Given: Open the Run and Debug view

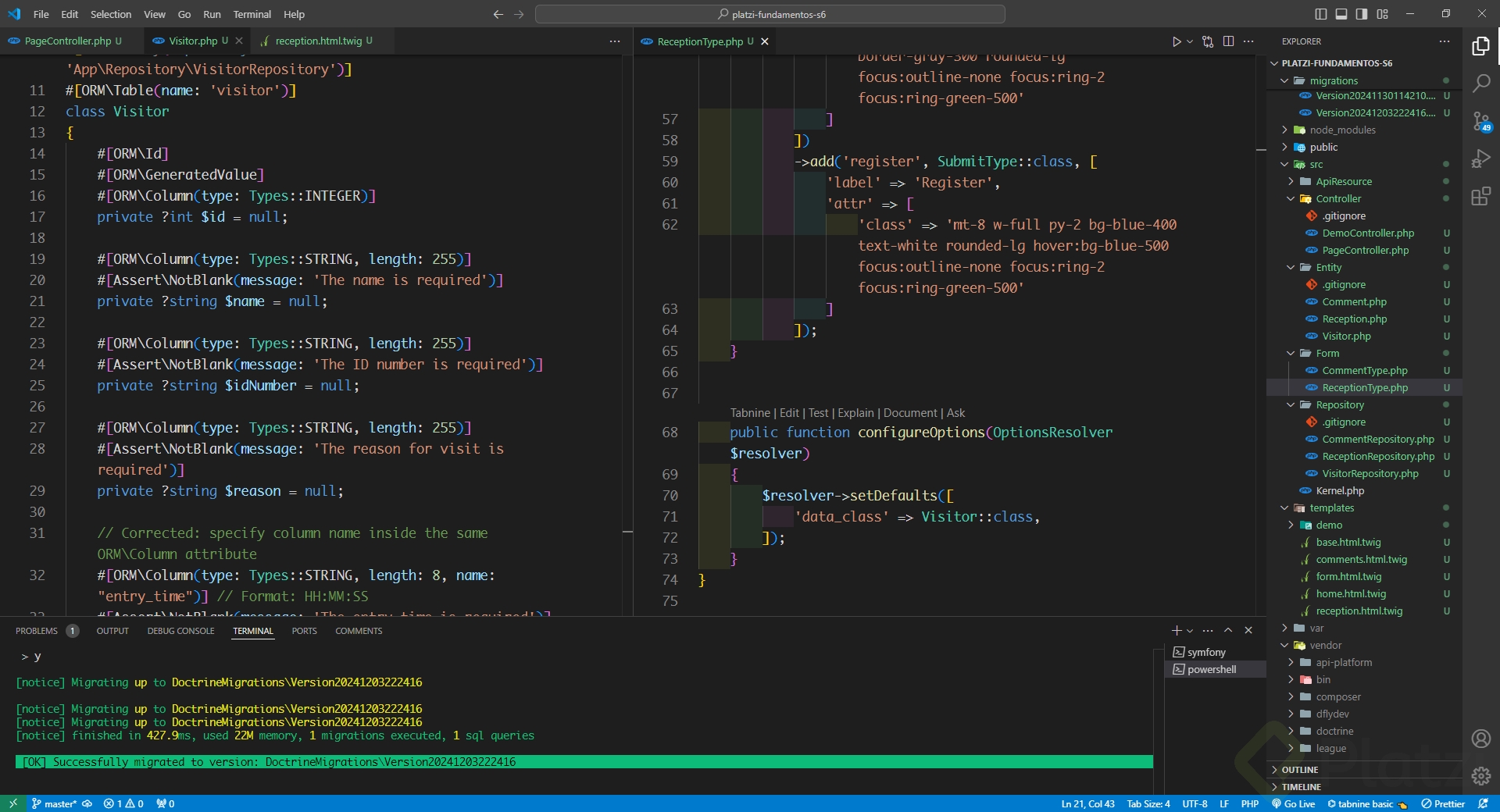Looking at the screenshot, I should [x=1480, y=158].
